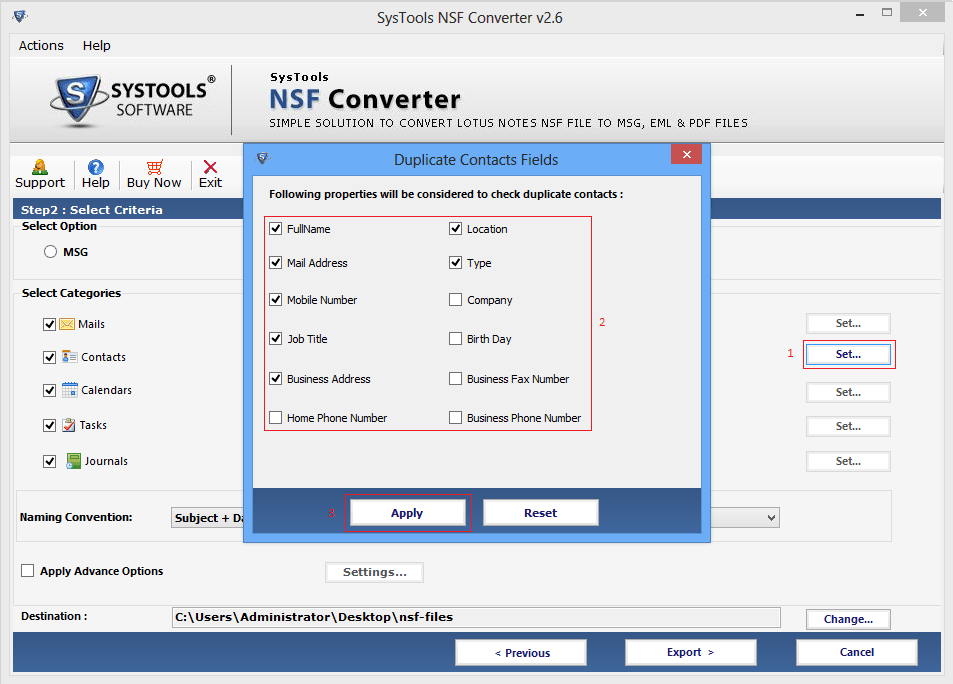Click the Duplicate Contacts Fields dialog icon
This screenshot has height=684, width=953.
click(263, 159)
